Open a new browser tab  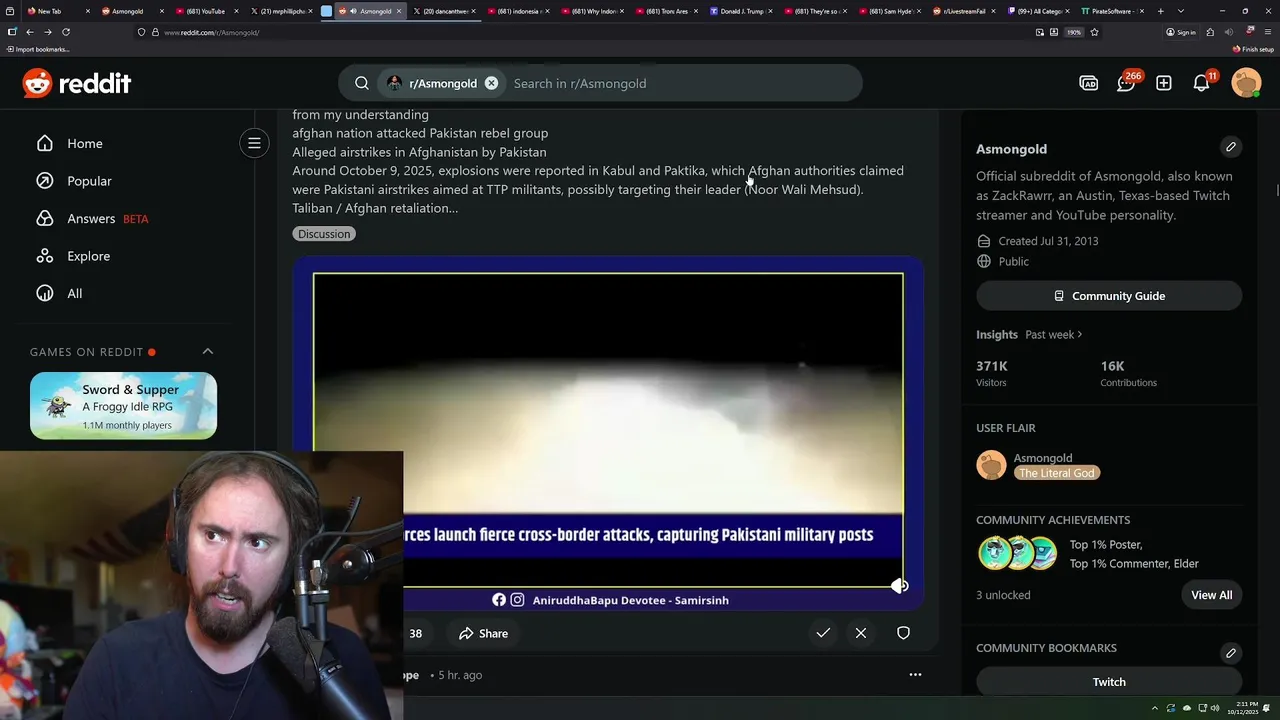point(1160,11)
